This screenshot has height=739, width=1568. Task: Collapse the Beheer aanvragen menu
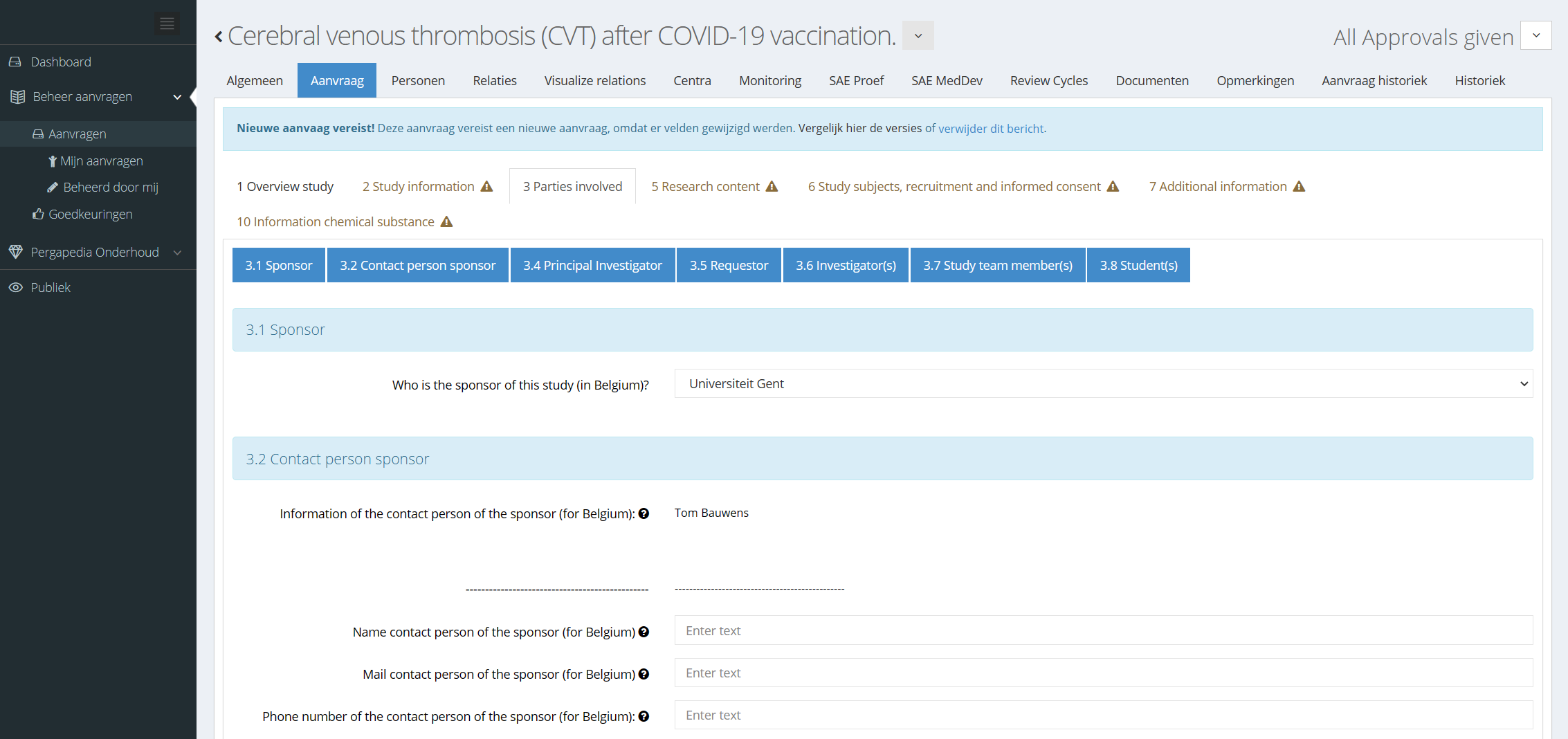click(x=177, y=97)
